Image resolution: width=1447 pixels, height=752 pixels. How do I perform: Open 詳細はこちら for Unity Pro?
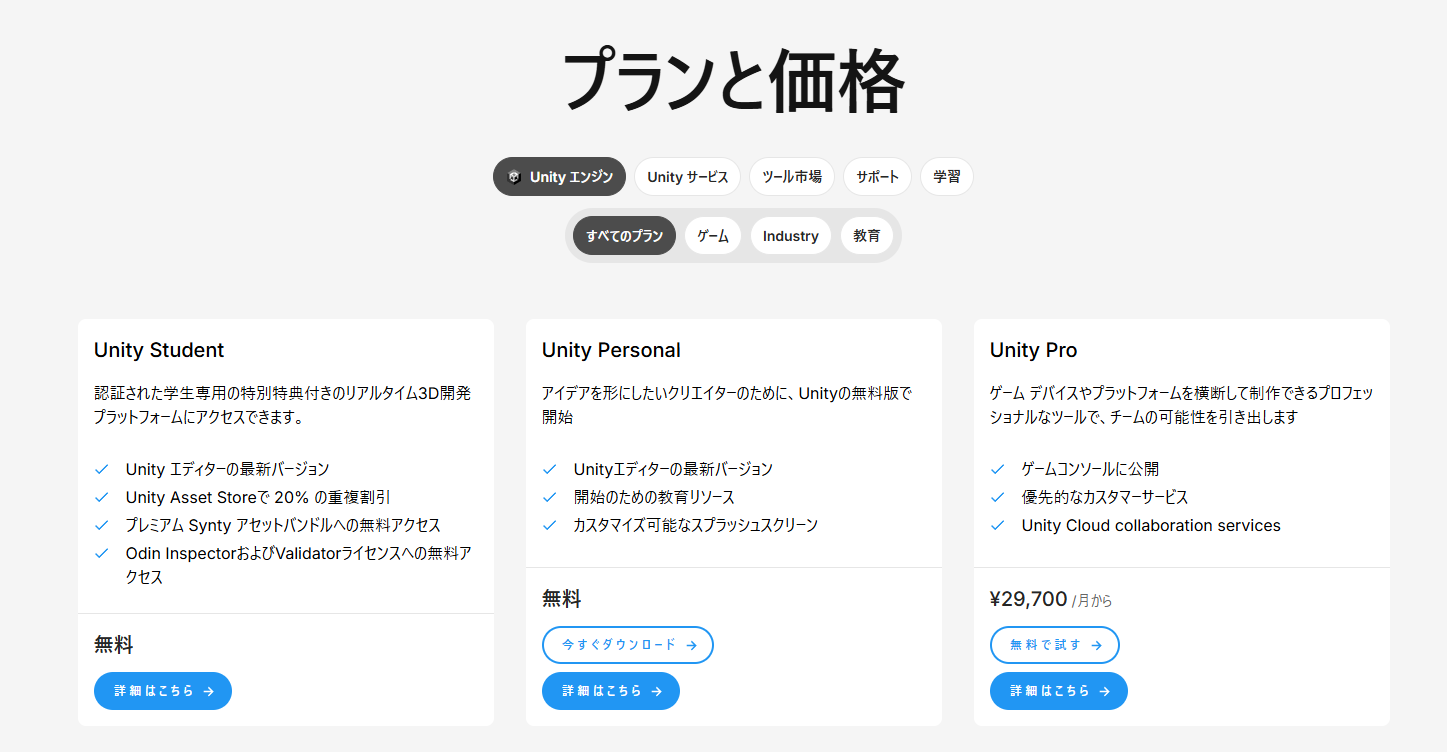[x=1058, y=690]
